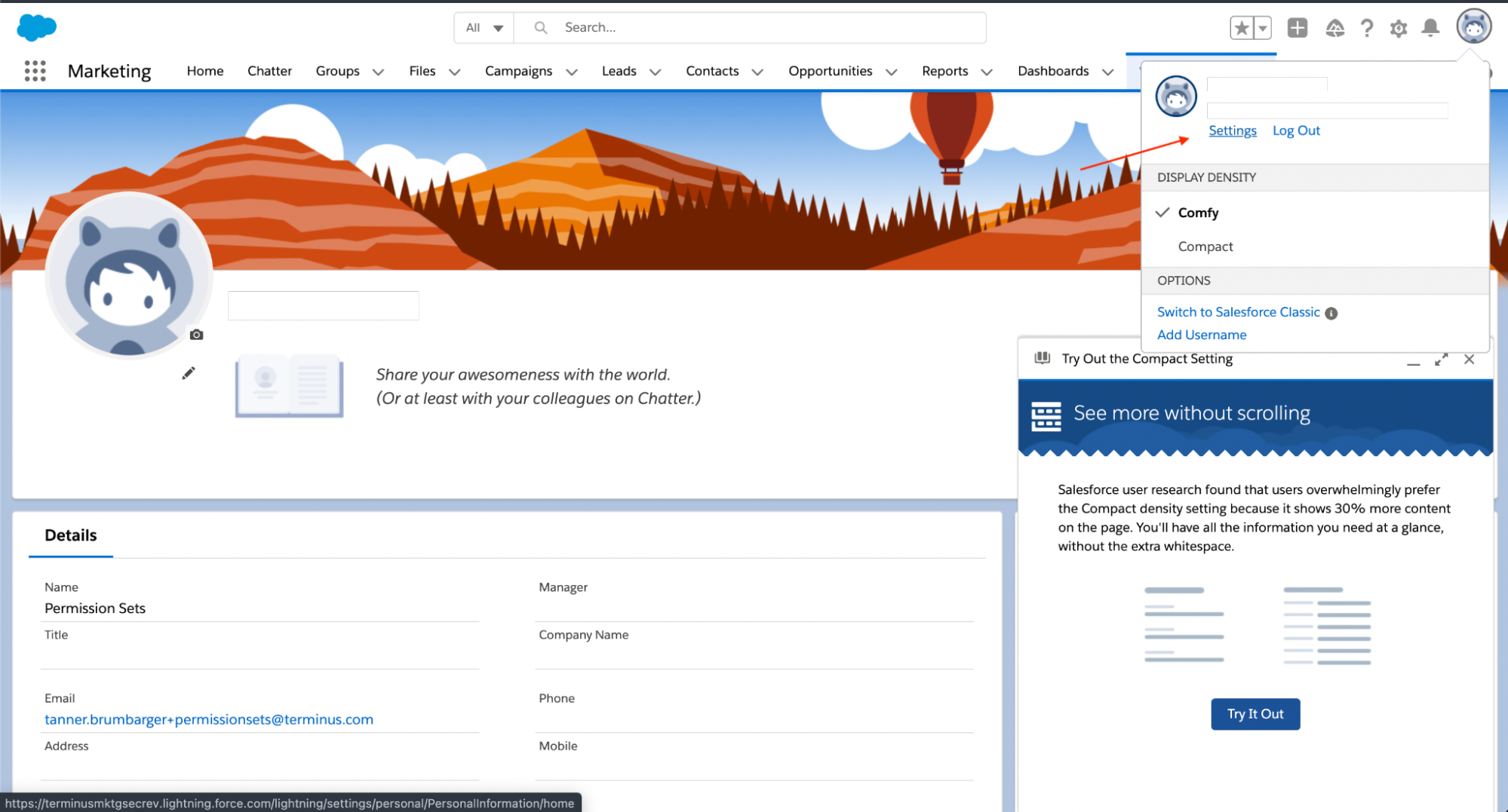Click the Company Name field label
This screenshot has height=812, width=1508.
tap(583, 635)
